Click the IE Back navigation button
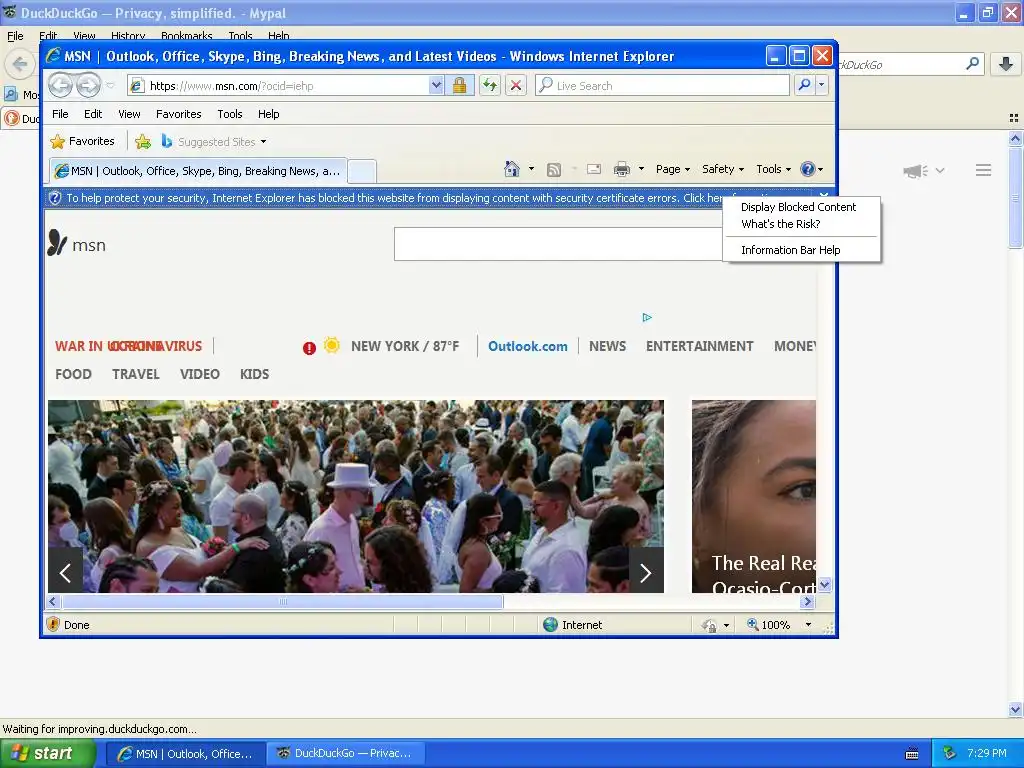The image size is (1024, 768). (x=60, y=86)
